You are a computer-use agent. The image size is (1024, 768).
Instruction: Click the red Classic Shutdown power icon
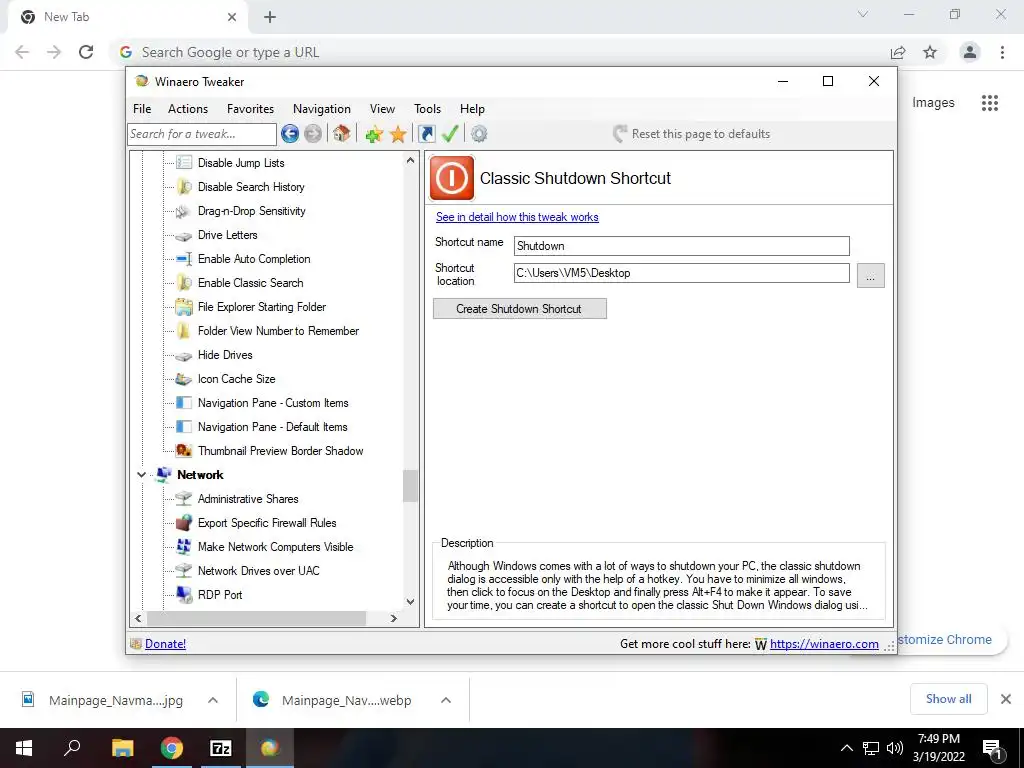tap(451, 178)
